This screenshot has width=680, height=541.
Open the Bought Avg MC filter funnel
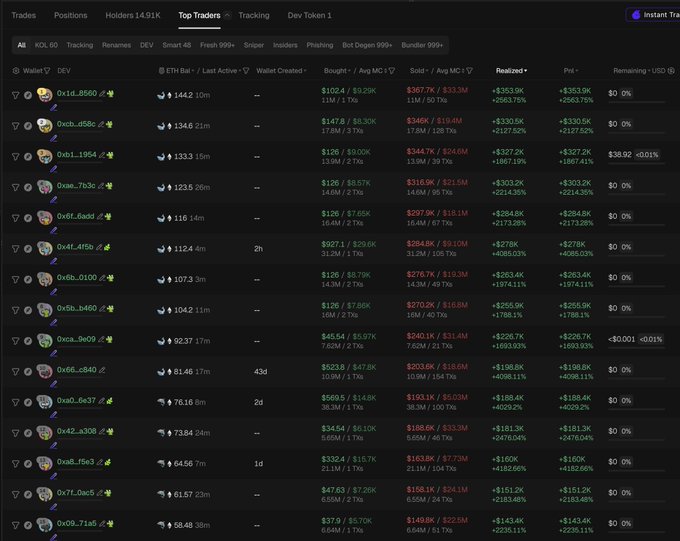pos(392,71)
